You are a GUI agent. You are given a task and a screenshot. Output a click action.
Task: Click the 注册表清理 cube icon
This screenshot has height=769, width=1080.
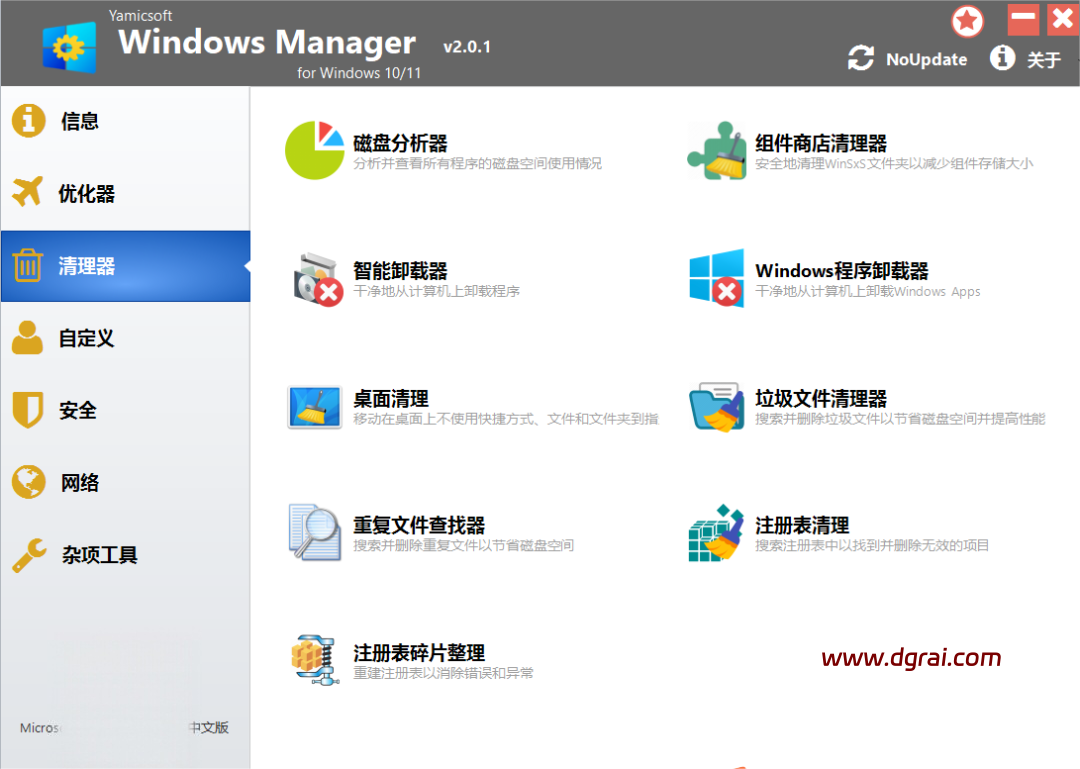[717, 533]
